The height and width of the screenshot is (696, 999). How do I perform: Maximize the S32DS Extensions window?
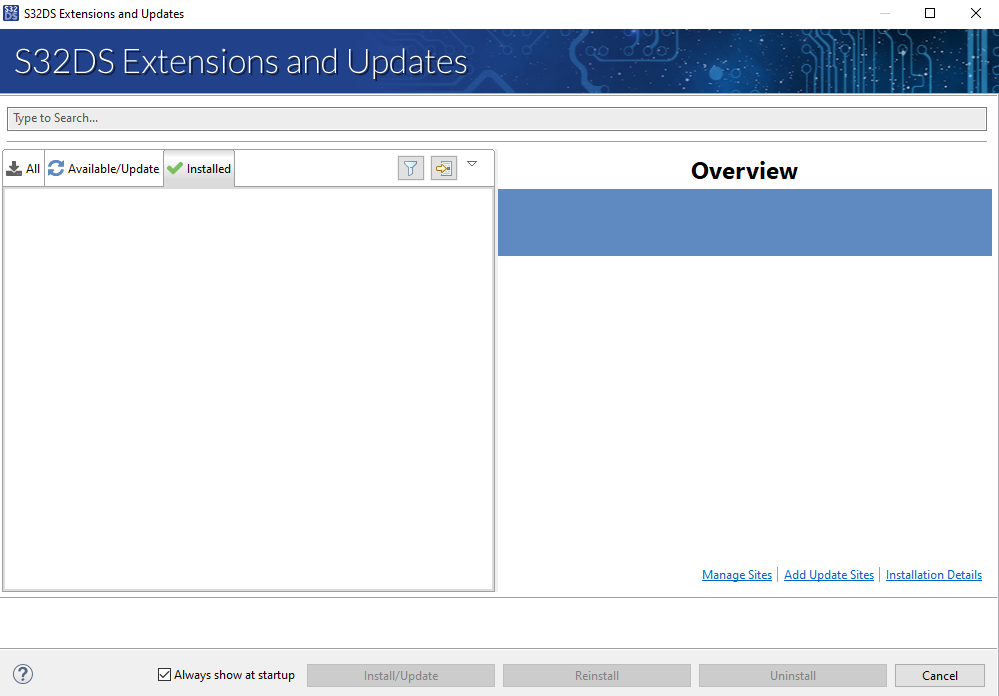click(930, 13)
